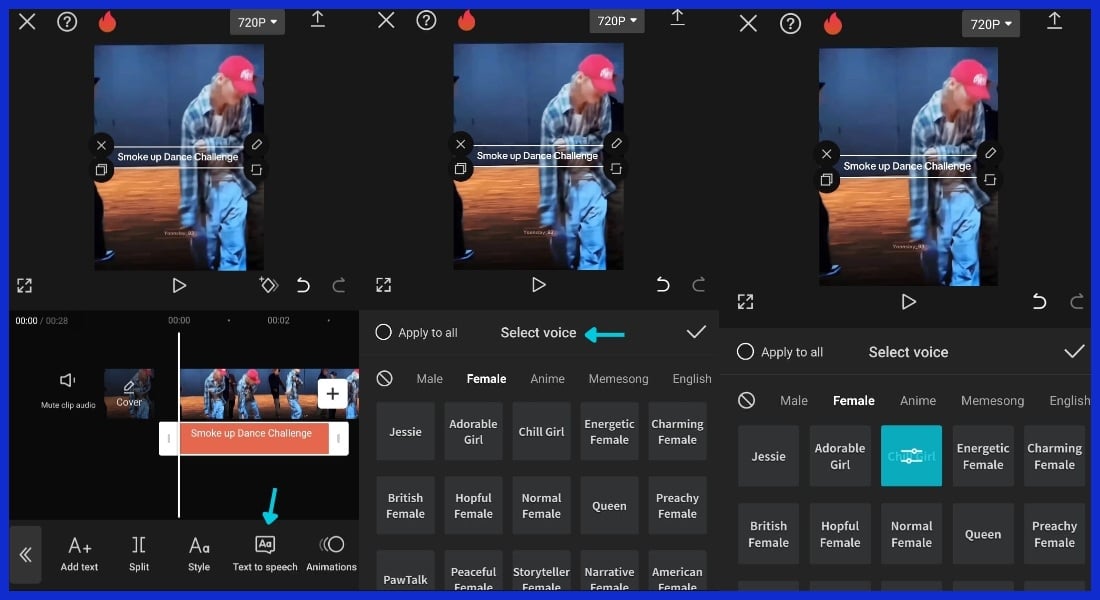Open the Add text tool
This screenshot has width=1100, height=600.
coord(79,552)
